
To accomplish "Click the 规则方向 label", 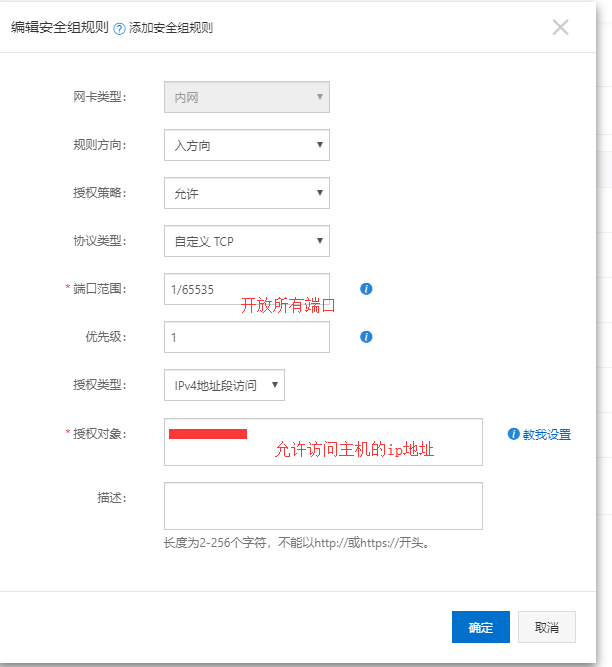I will coord(100,145).
